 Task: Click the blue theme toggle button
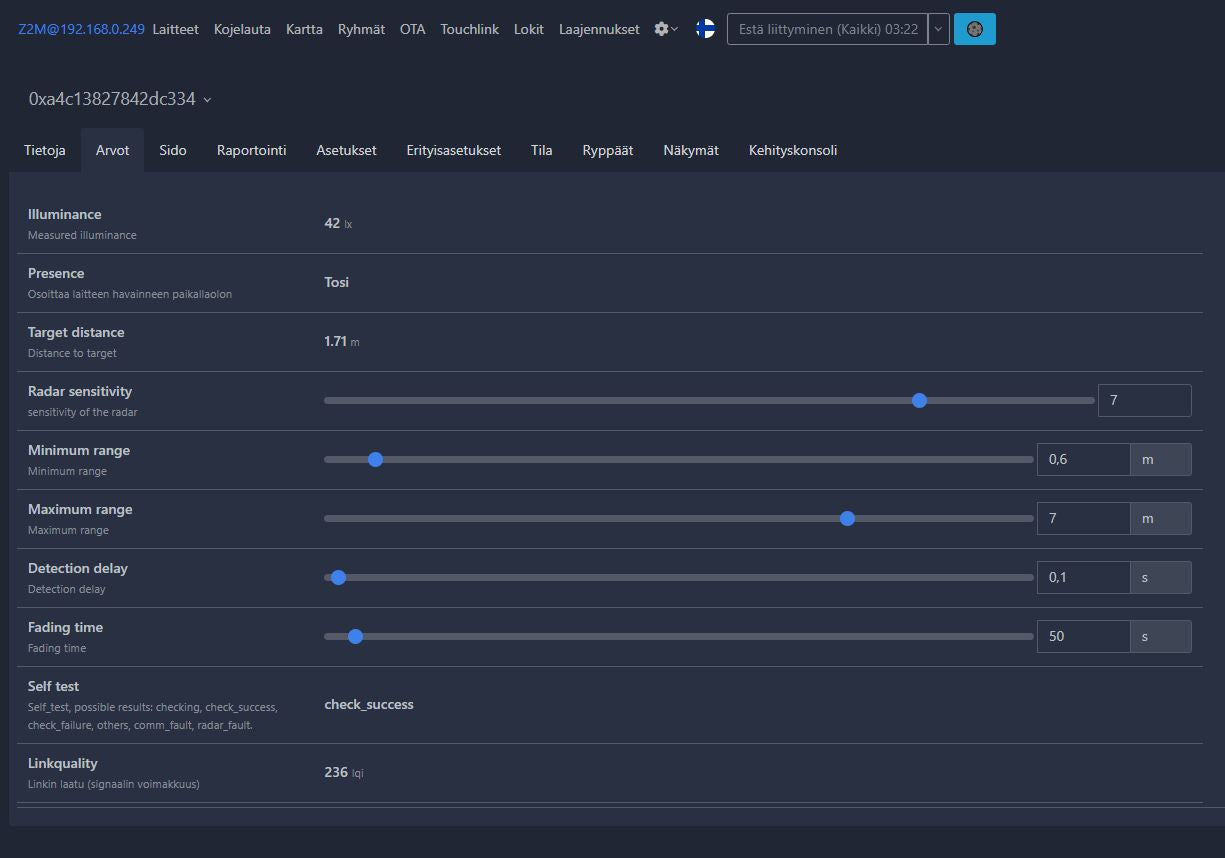click(x=974, y=29)
